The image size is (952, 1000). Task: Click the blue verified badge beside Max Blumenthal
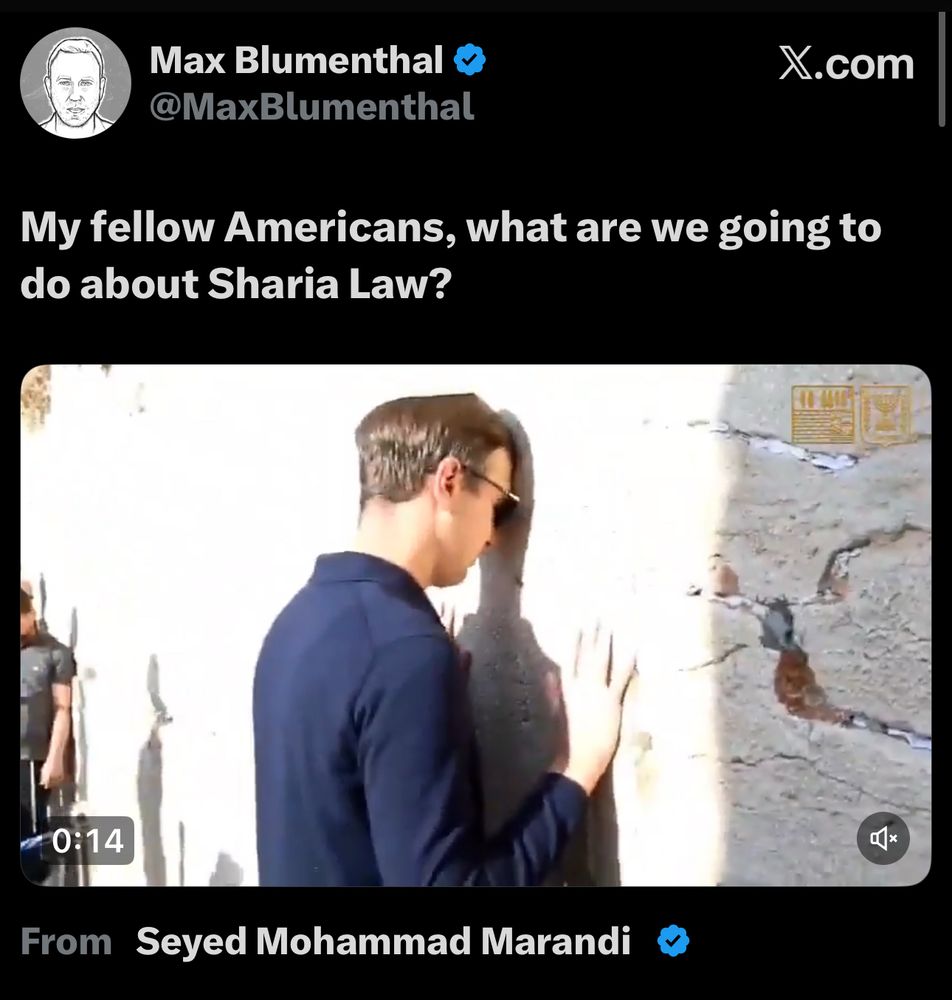[x=469, y=60]
